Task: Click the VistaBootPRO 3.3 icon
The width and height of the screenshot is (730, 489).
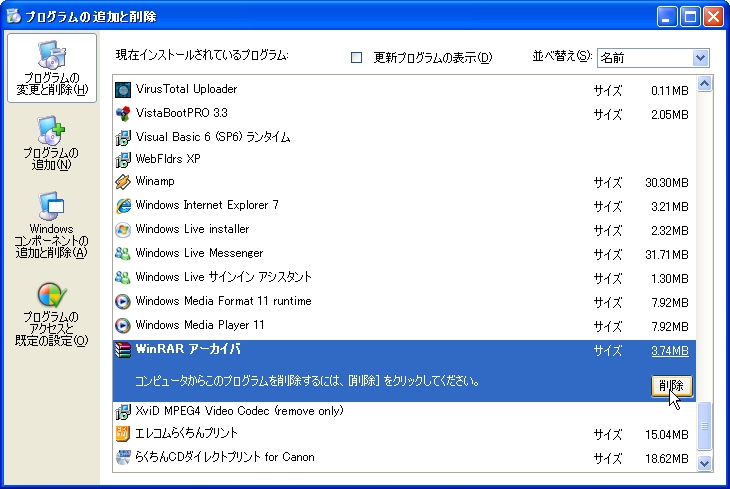Action: coord(123,114)
